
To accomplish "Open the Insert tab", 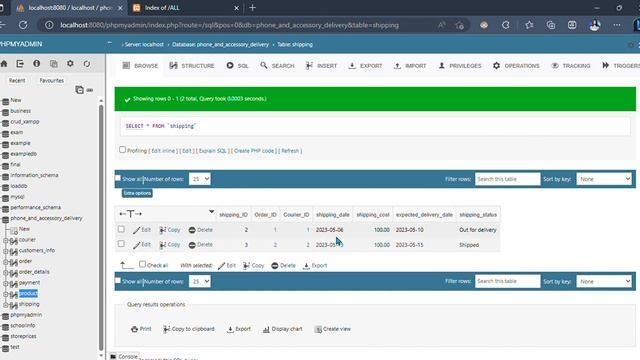I will (322, 65).
